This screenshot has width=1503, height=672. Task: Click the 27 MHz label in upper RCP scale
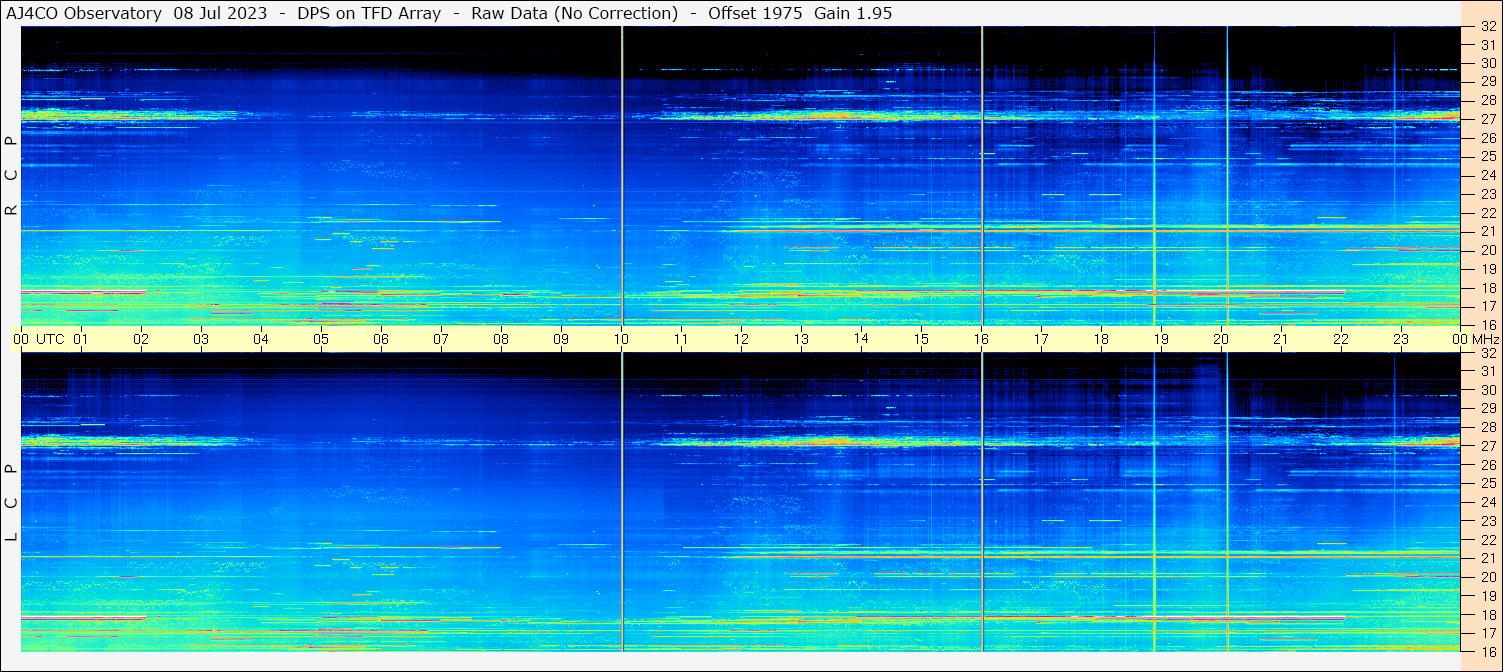pyautogui.click(x=1487, y=119)
